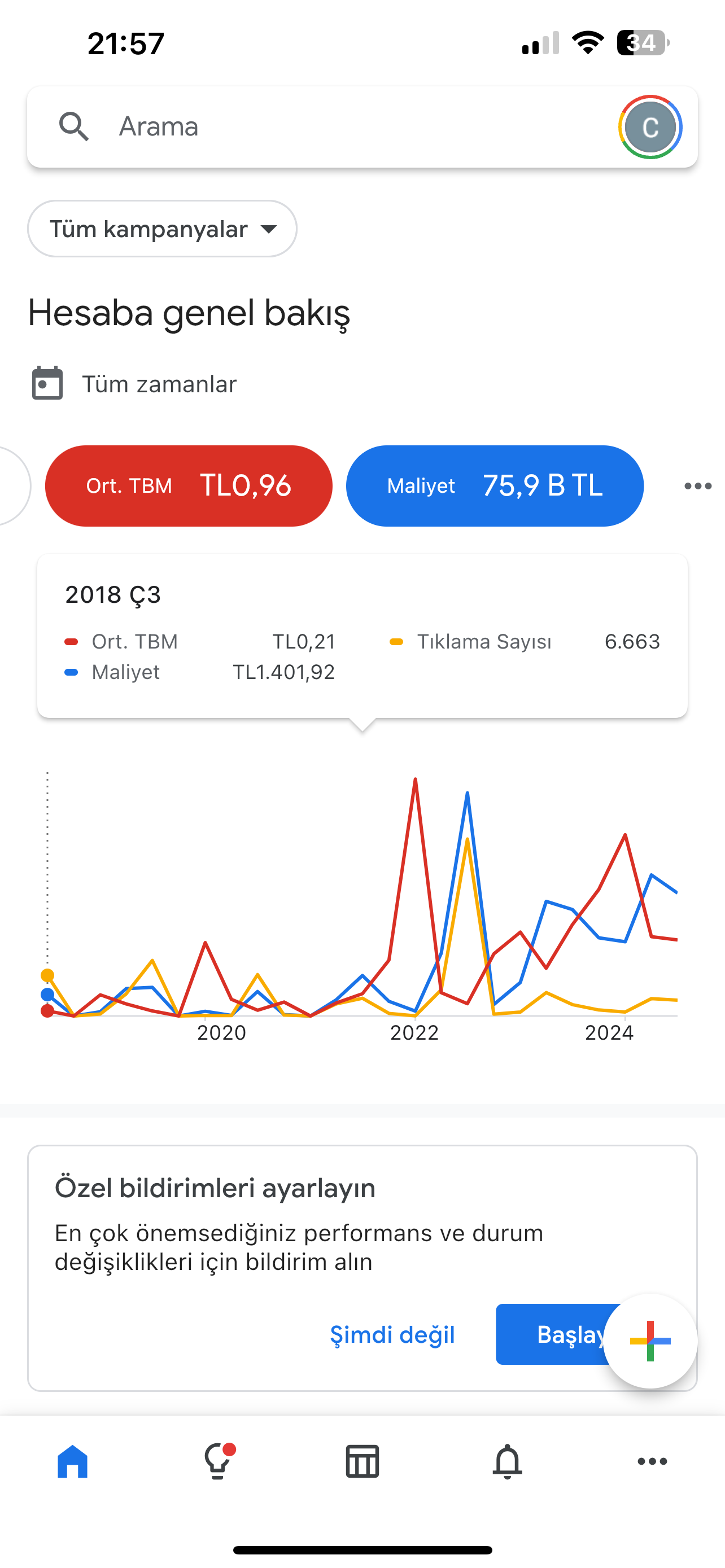725x1568 pixels.
Task: Open the calendar date range icon
Action: [x=47, y=383]
